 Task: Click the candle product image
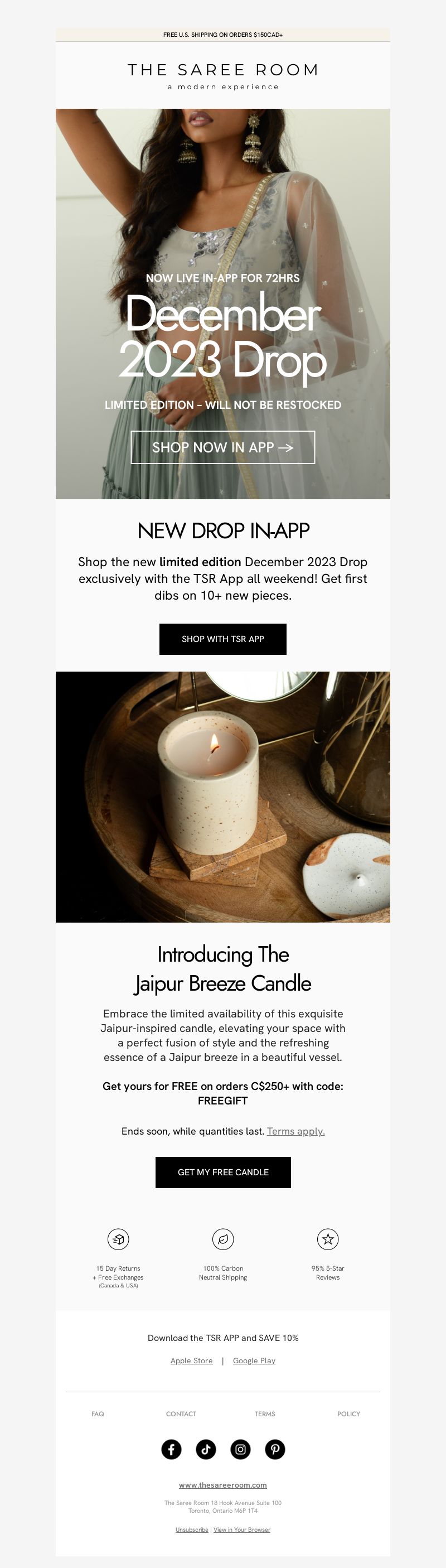click(x=222, y=797)
